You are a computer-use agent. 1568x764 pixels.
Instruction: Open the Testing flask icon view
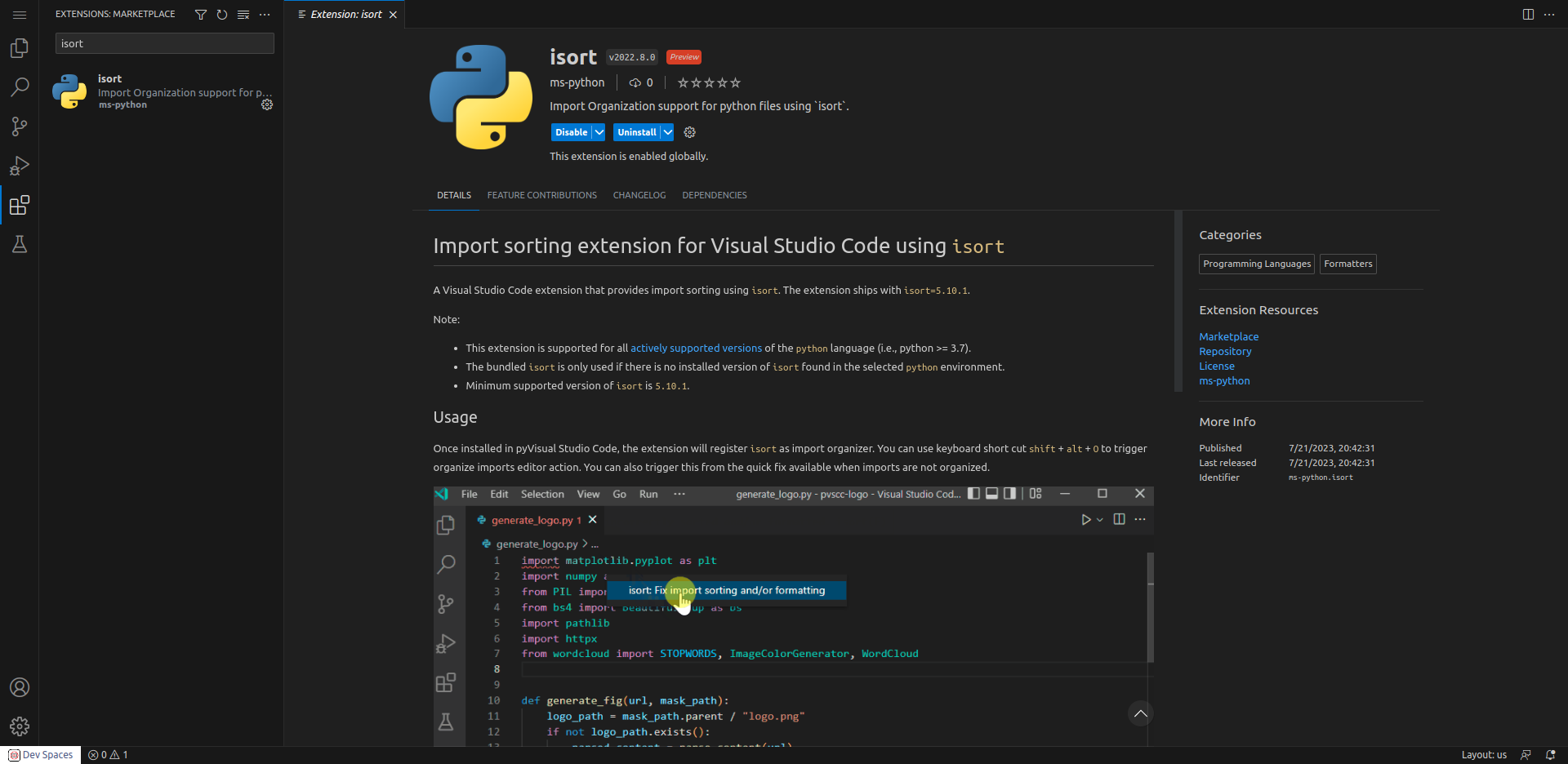20,244
